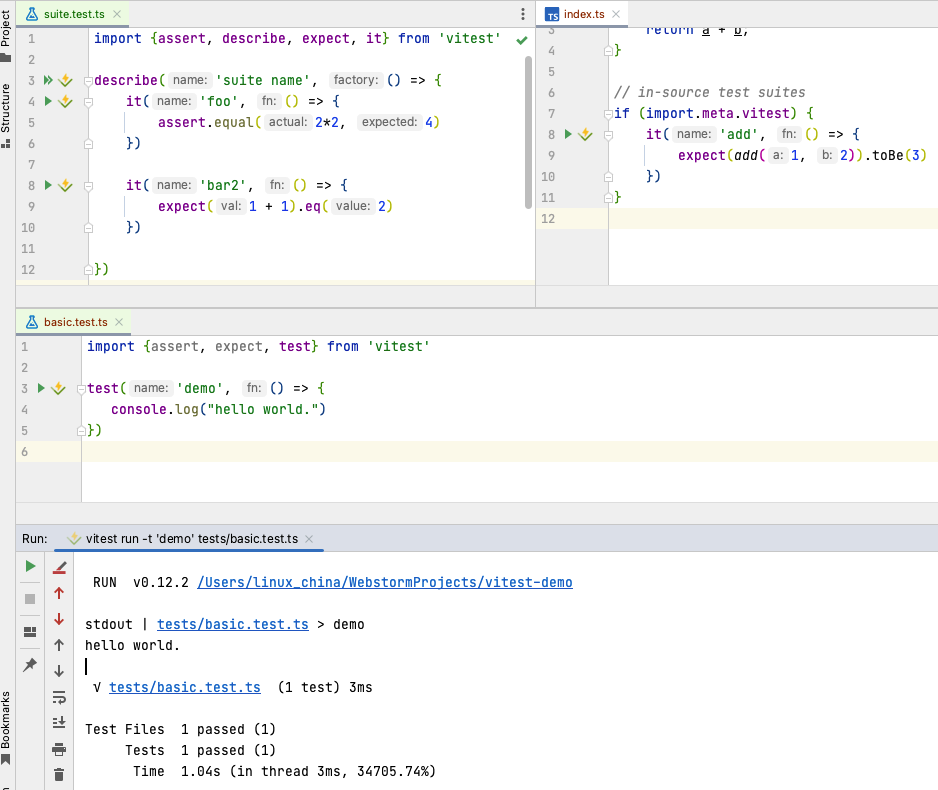Jump to previous stack trace up arrow
Image resolution: width=938 pixels, height=790 pixels.
pyautogui.click(x=59, y=645)
